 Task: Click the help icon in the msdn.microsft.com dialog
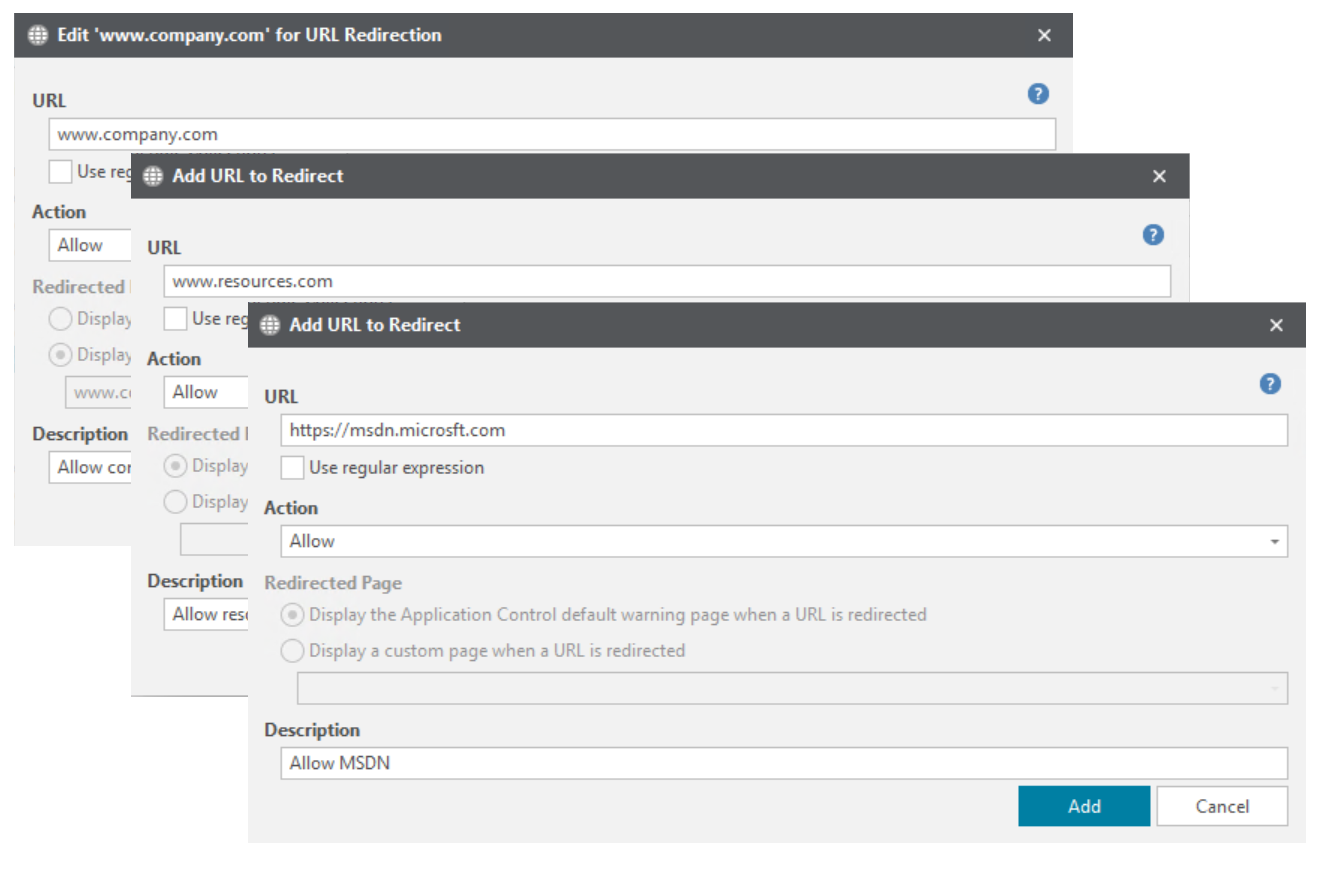[x=1270, y=384]
